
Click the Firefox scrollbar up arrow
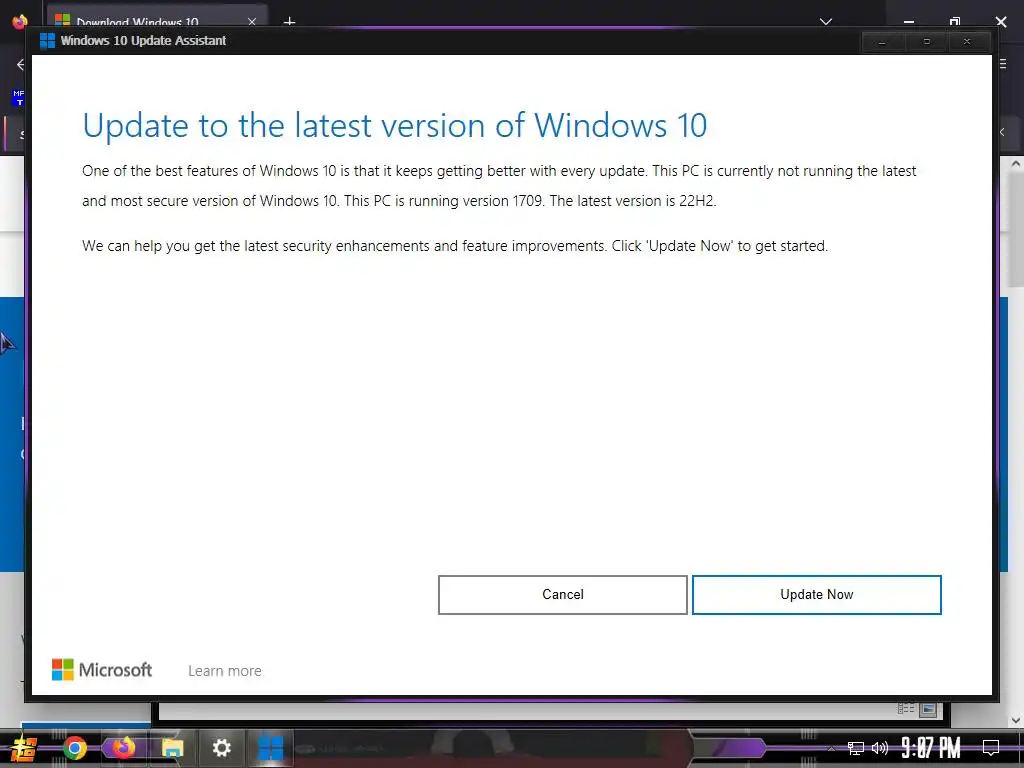[x=1016, y=163]
